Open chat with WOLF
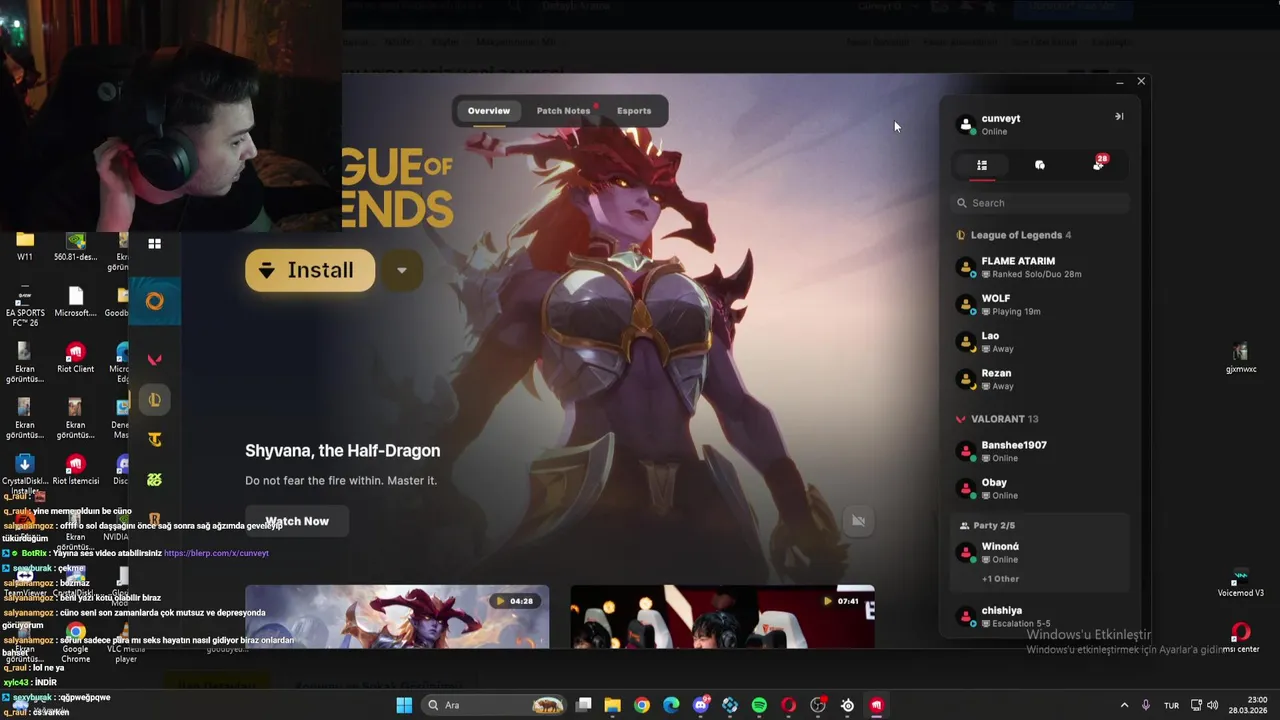 pyautogui.click(x=1040, y=304)
